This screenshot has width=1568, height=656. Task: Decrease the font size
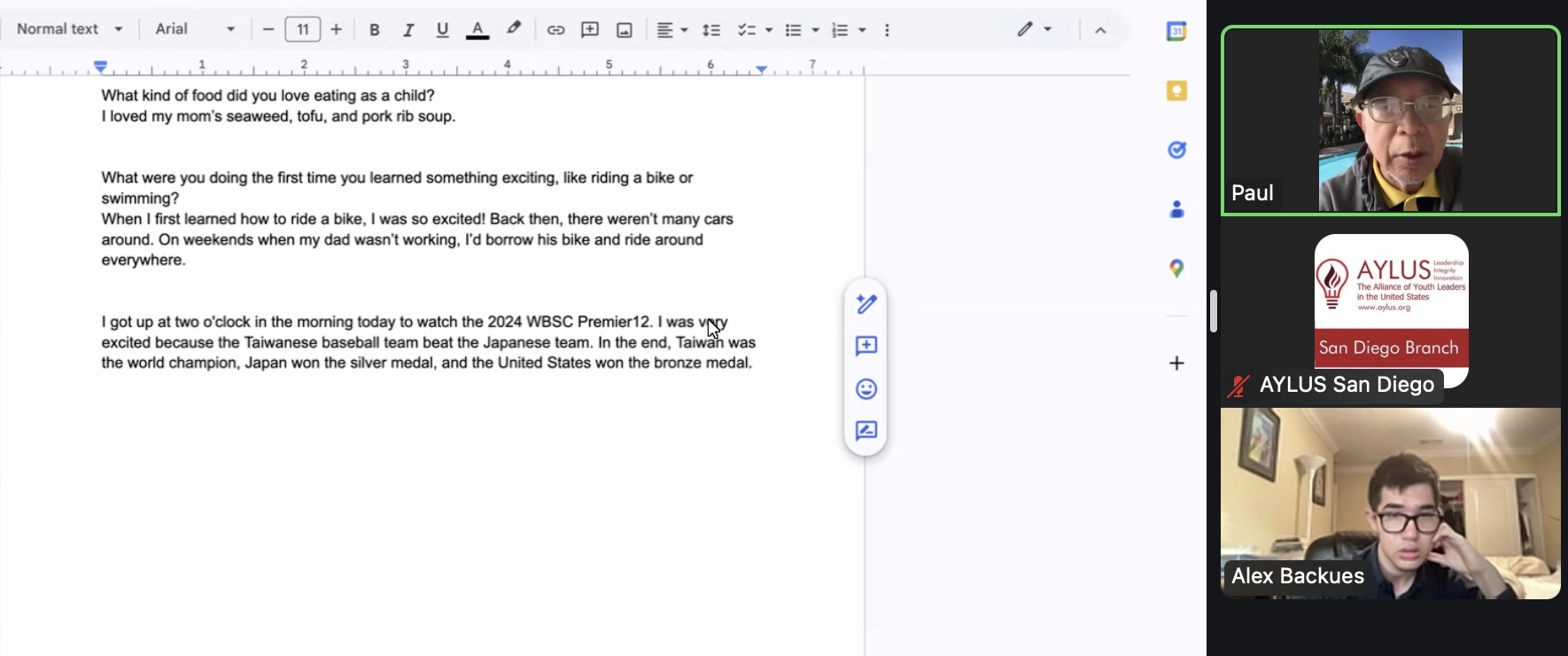268,29
